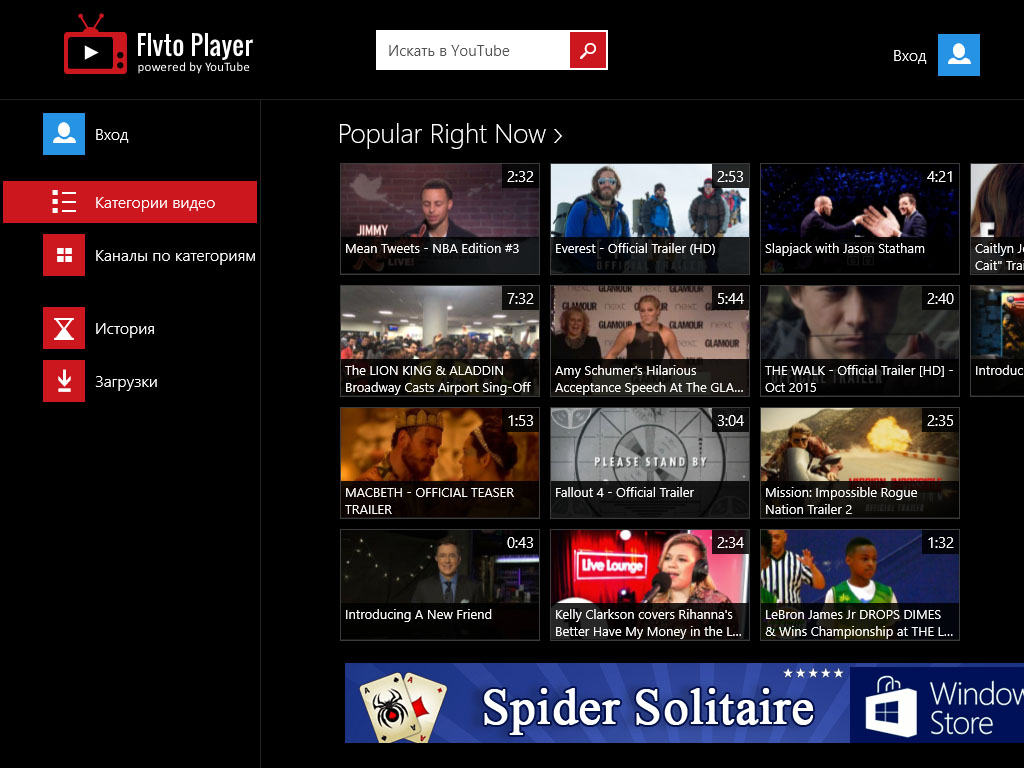
Task: Click the 2:53 duration badge on Everest
Action: (730, 176)
